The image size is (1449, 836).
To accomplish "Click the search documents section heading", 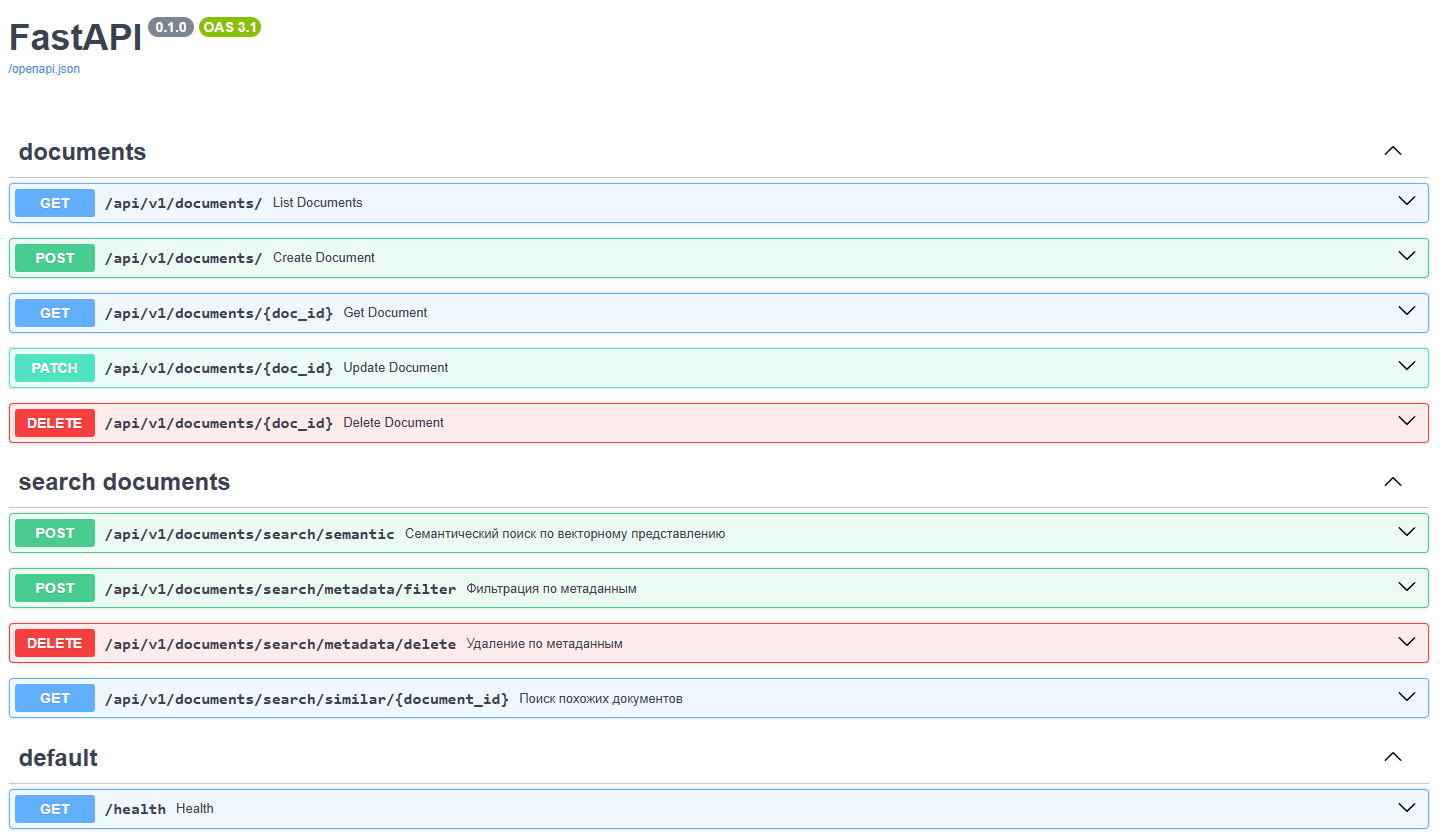I will click(x=124, y=482).
